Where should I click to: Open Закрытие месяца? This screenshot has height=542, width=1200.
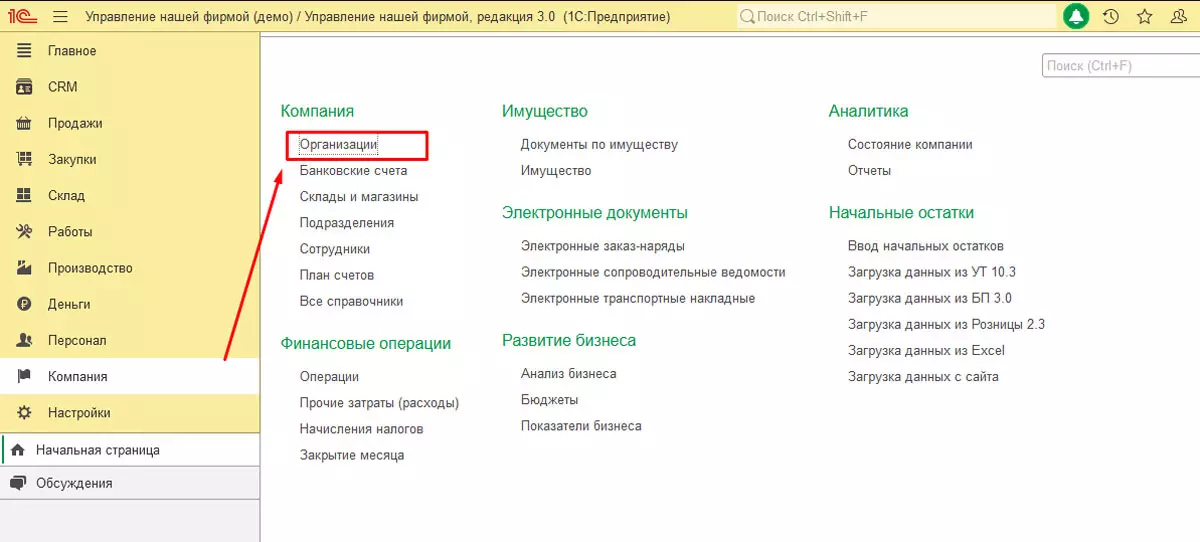click(352, 455)
